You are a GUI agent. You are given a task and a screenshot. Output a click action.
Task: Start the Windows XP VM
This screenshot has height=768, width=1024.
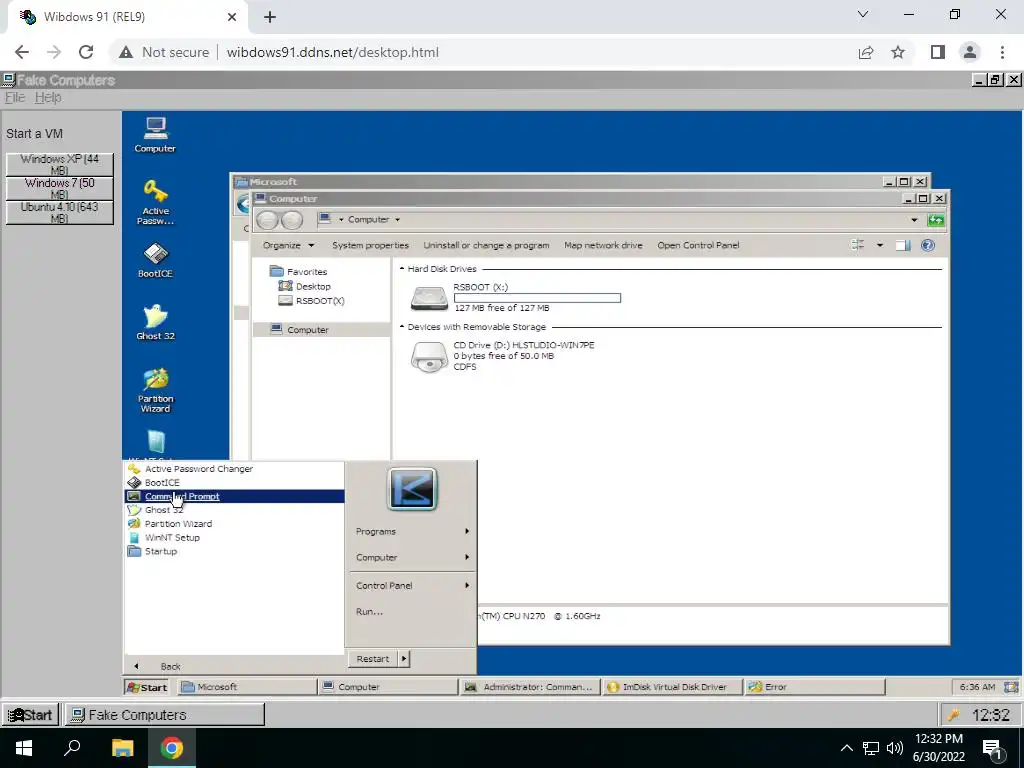click(x=59, y=164)
